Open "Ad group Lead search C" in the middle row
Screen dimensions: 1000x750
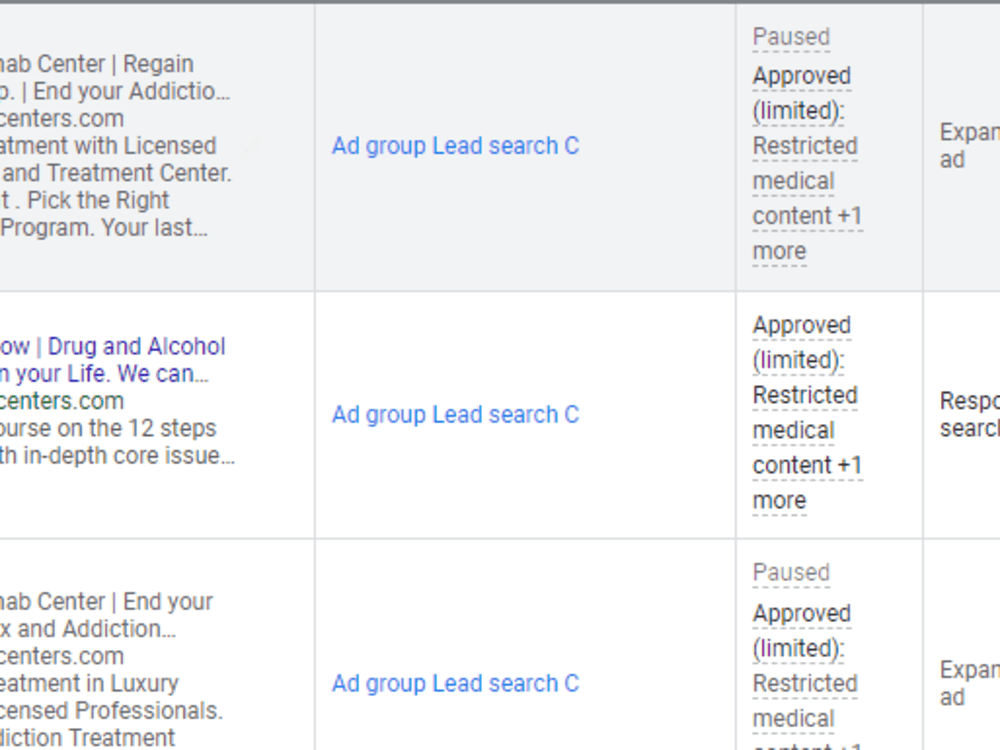coord(455,414)
